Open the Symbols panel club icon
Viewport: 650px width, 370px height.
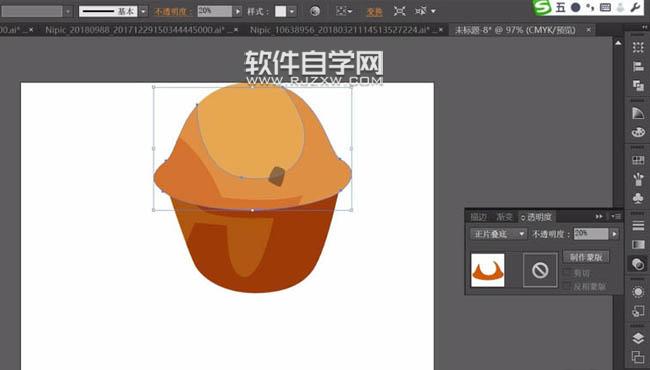point(638,198)
